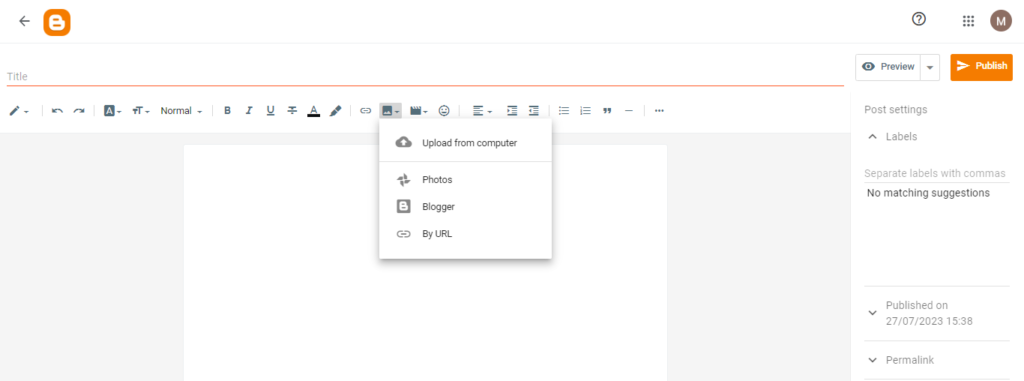Image resolution: width=1024 pixels, height=381 pixels.
Task: Insert a numbered list
Action: [x=586, y=111]
